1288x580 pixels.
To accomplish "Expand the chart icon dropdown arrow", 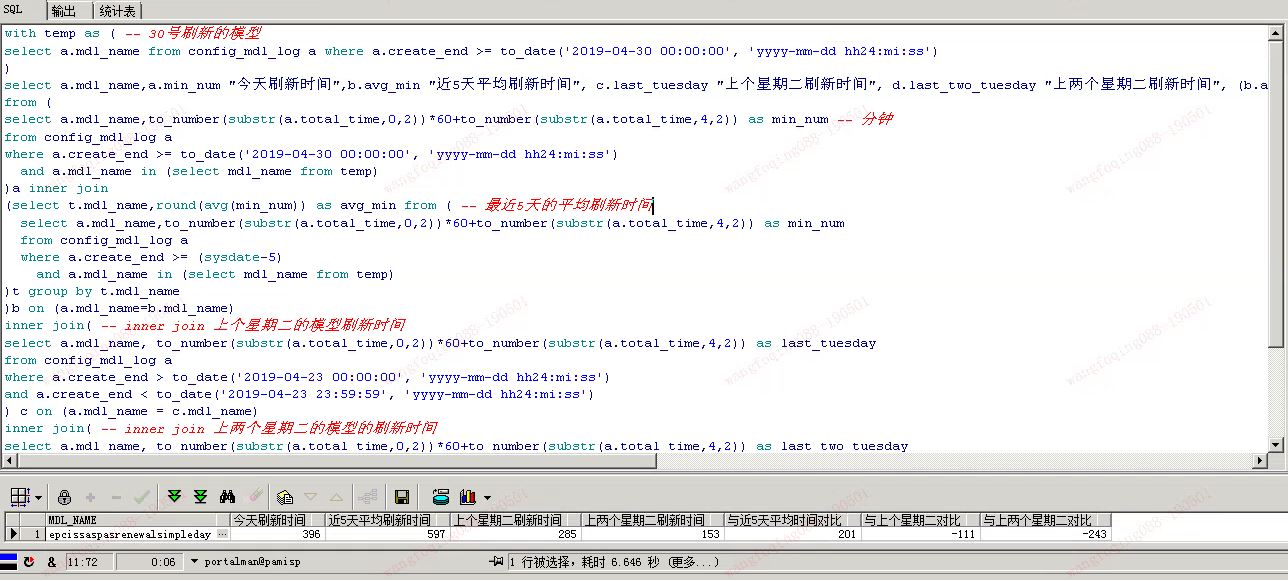I will coord(487,497).
